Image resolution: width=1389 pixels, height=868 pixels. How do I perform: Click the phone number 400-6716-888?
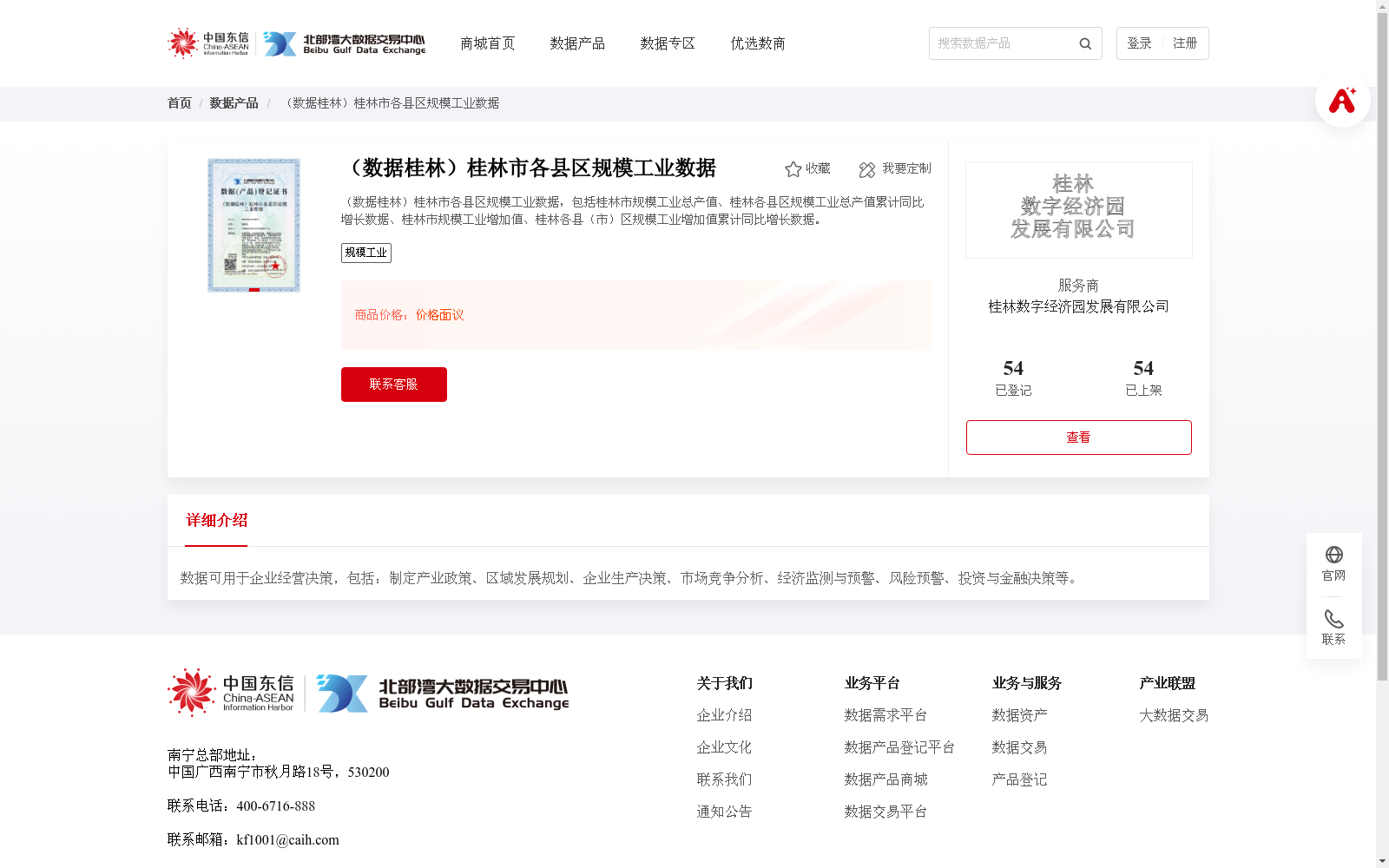coord(275,806)
